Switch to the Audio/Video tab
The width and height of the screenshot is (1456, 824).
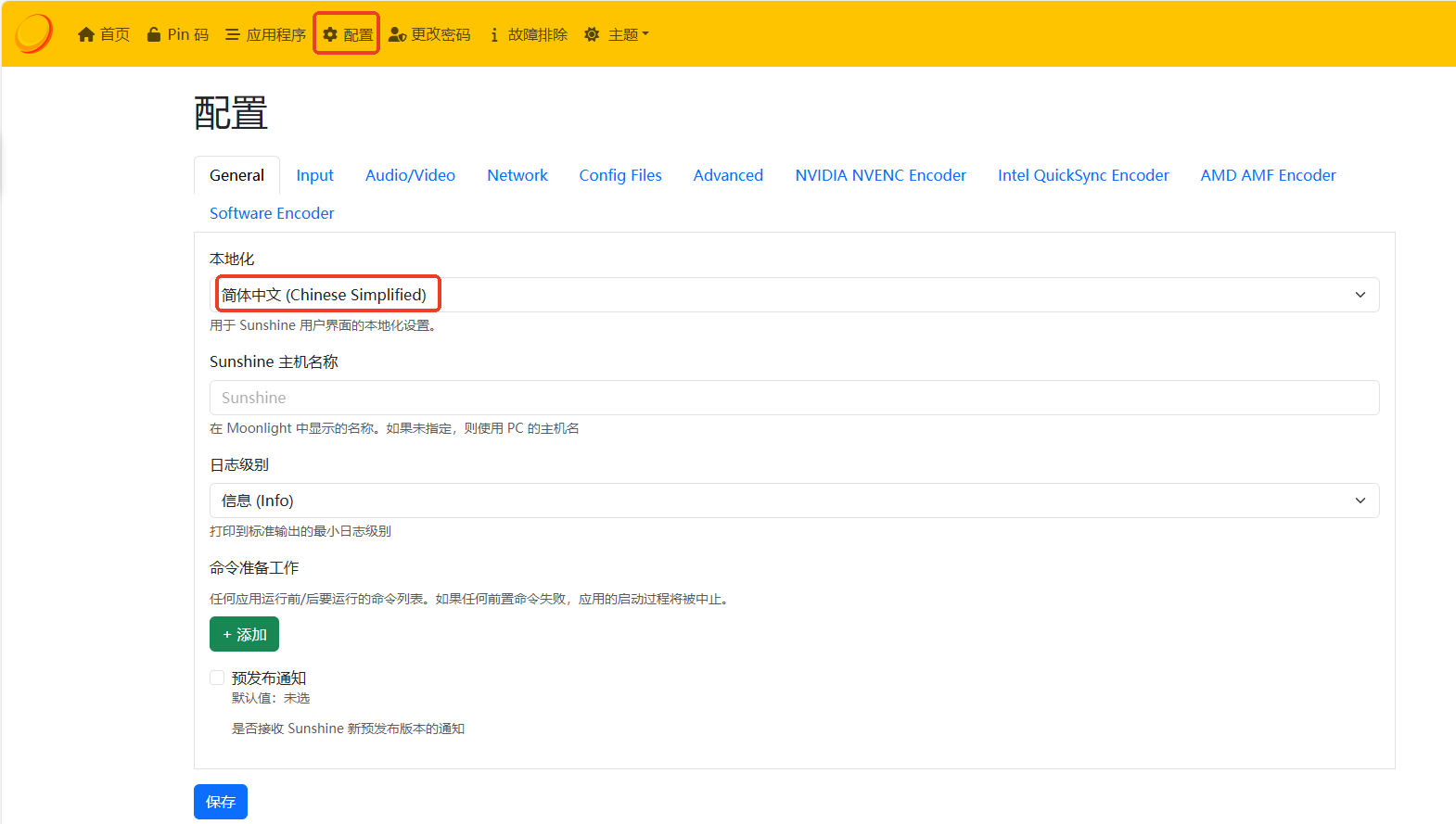pos(410,175)
